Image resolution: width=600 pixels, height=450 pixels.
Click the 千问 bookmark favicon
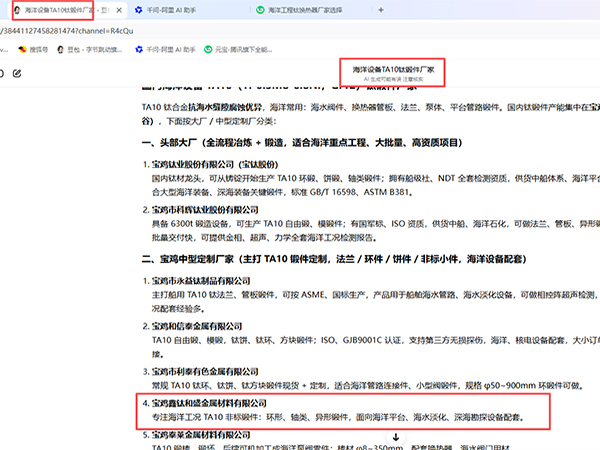tap(139, 49)
